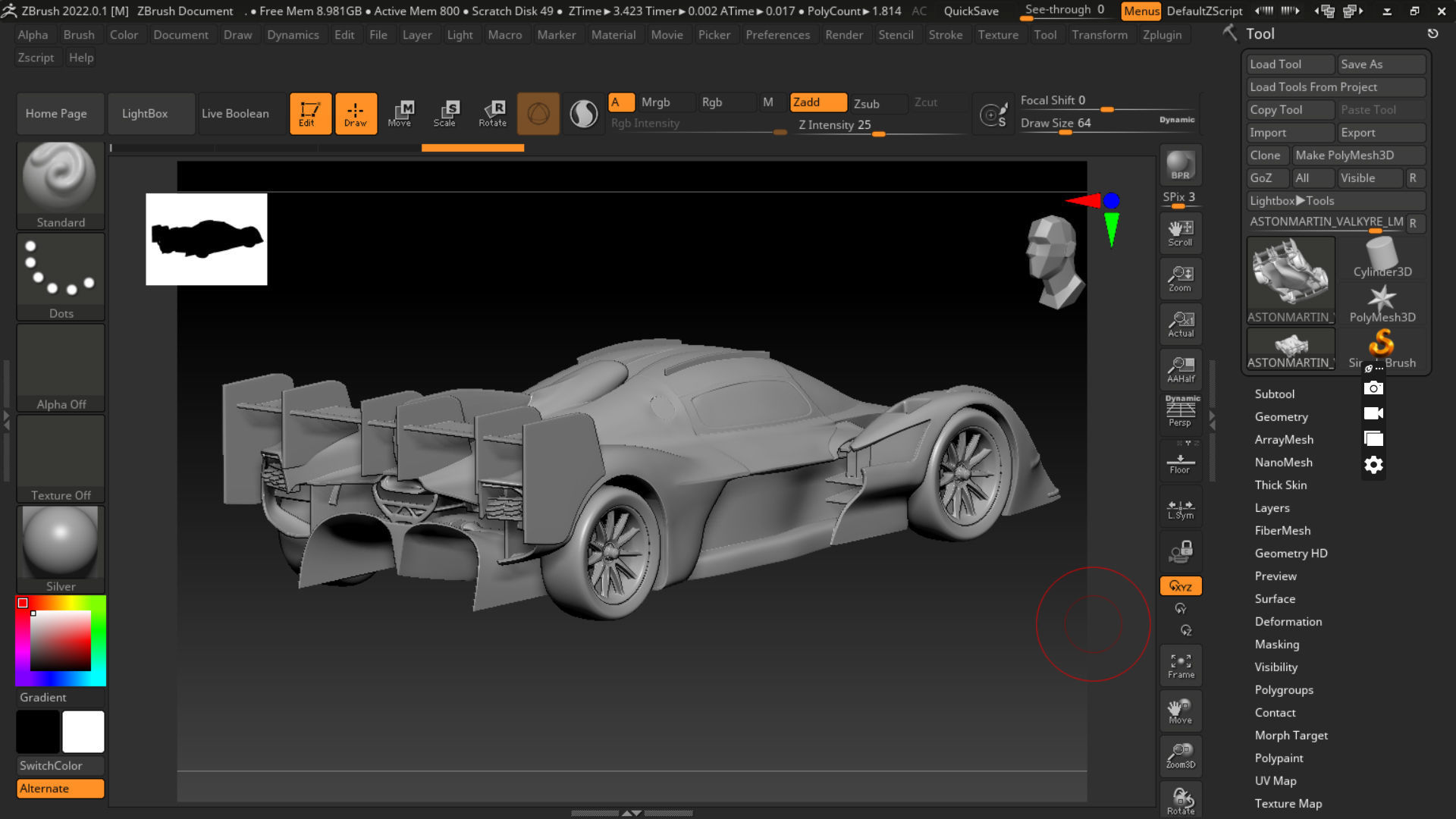This screenshot has height=819, width=1456.
Task: Click the Frame mesh icon
Action: tap(1181, 665)
